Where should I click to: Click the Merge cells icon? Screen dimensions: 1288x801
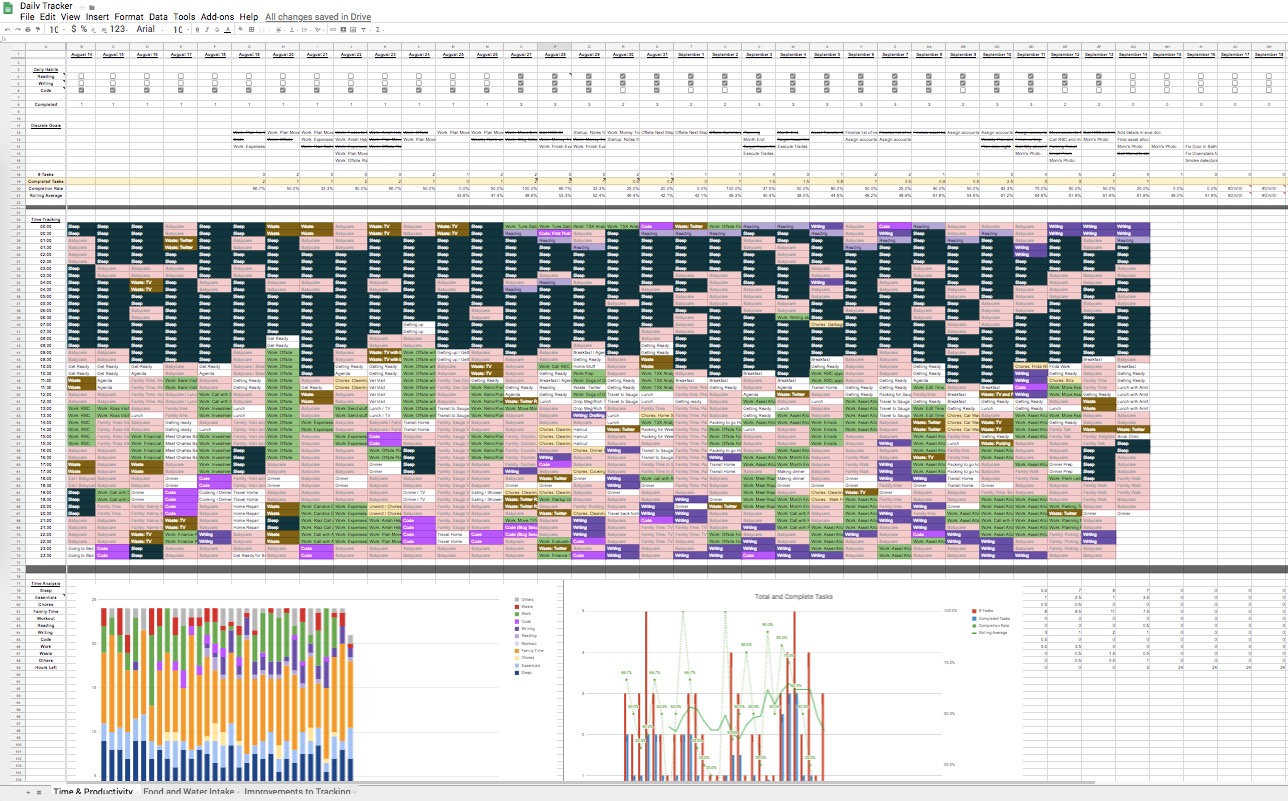pyautogui.click(x=262, y=30)
